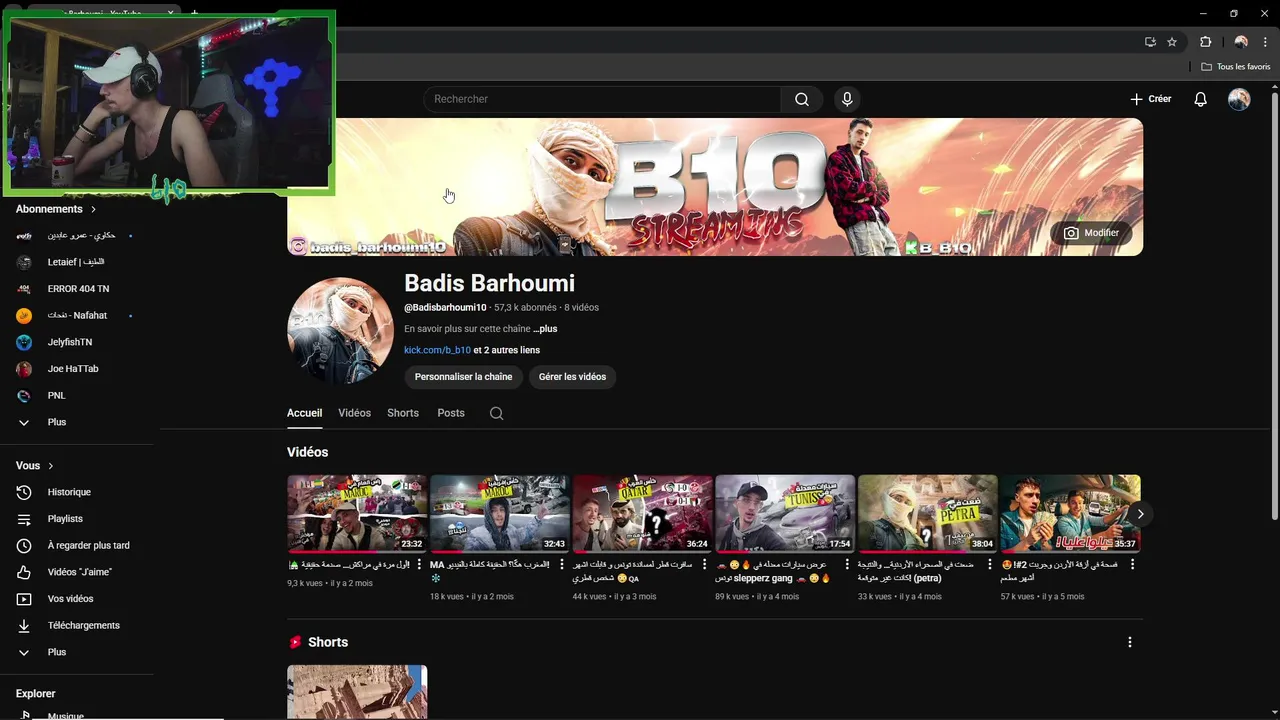Open kick.com/b_b10 link
Viewport: 1280px width, 720px height.
coord(437,350)
